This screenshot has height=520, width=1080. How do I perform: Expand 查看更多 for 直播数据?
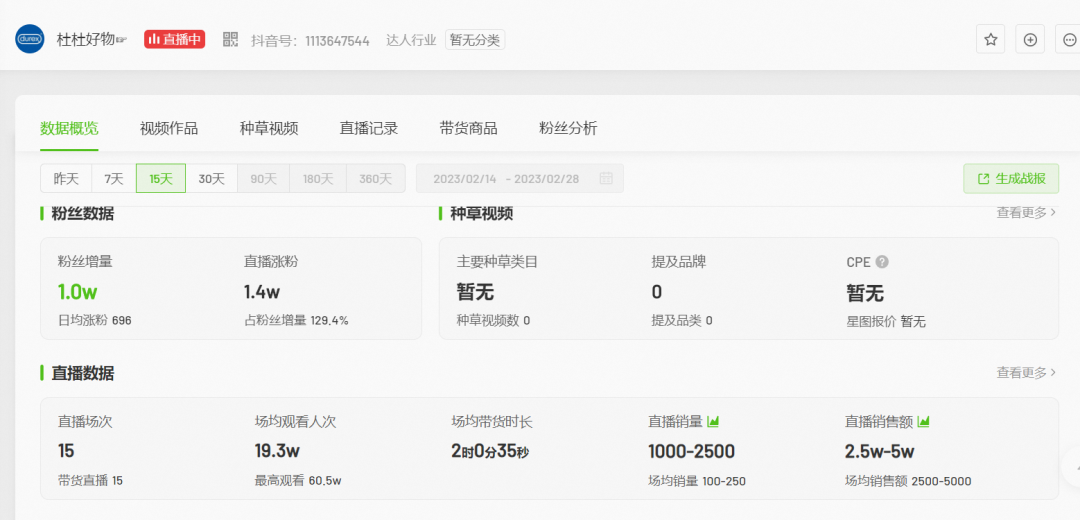tap(1026, 372)
